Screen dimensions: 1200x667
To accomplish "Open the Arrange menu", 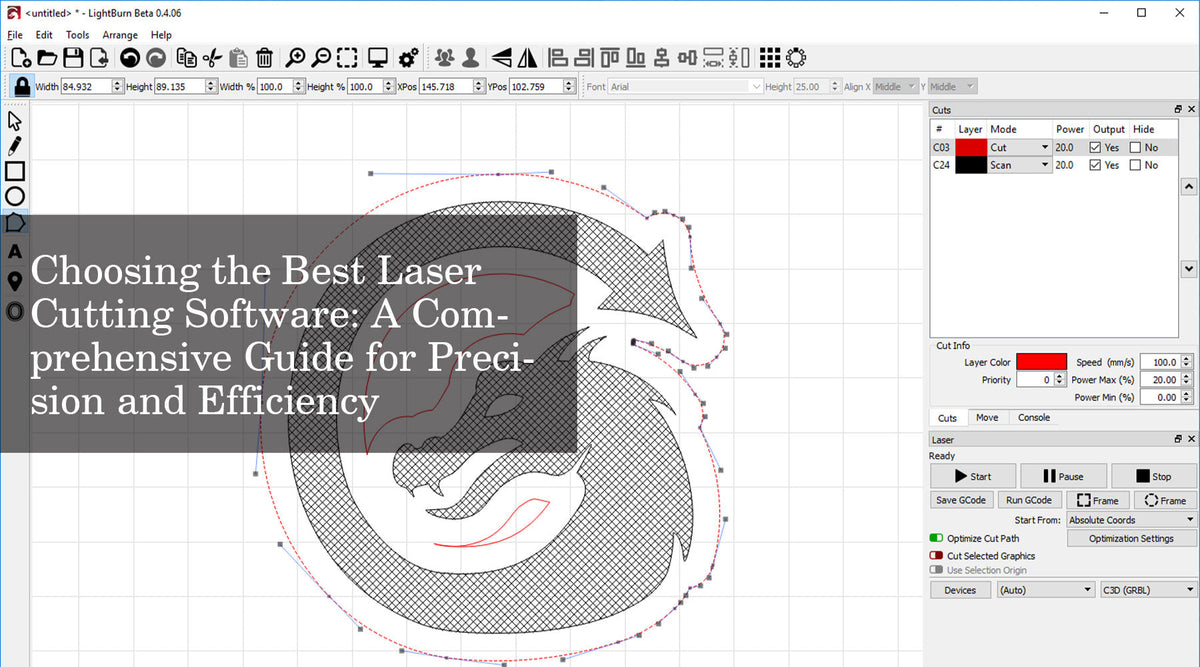I will [x=119, y=34].
